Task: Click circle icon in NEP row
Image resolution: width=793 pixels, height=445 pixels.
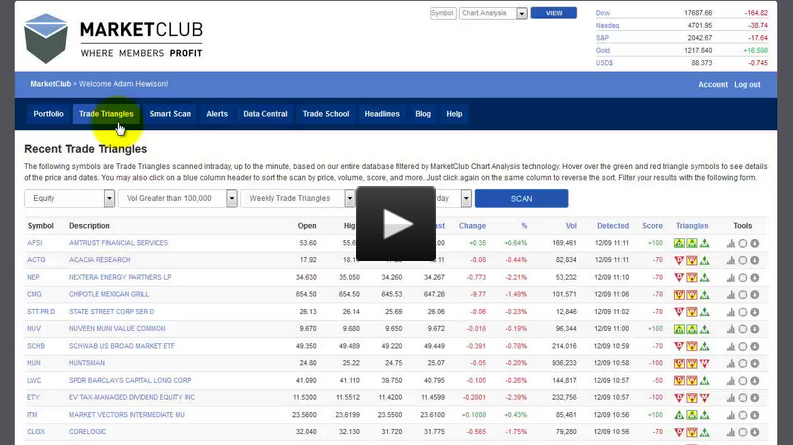Action: pyautogui.click(x=743, y=278)
